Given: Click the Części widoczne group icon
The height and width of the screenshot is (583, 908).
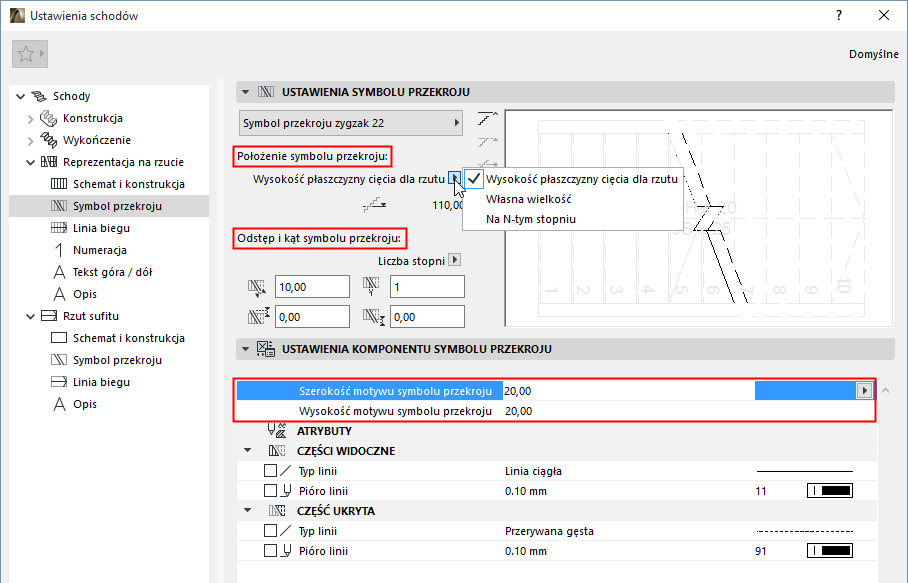Looking at the screenshot, I should 277,450.
